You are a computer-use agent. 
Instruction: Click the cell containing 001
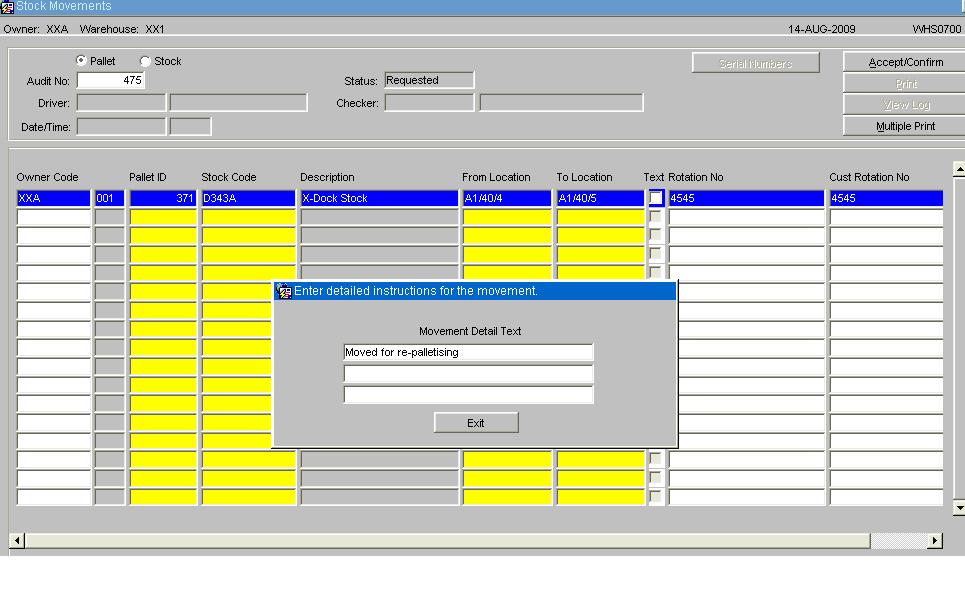[110, 198]
